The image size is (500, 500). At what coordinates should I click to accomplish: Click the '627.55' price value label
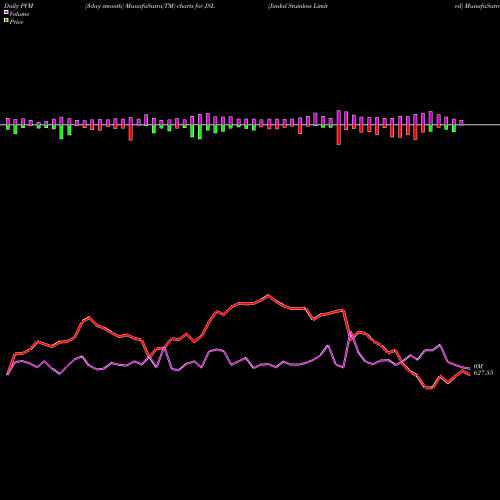pyautogui.click(x=483, y=373)
